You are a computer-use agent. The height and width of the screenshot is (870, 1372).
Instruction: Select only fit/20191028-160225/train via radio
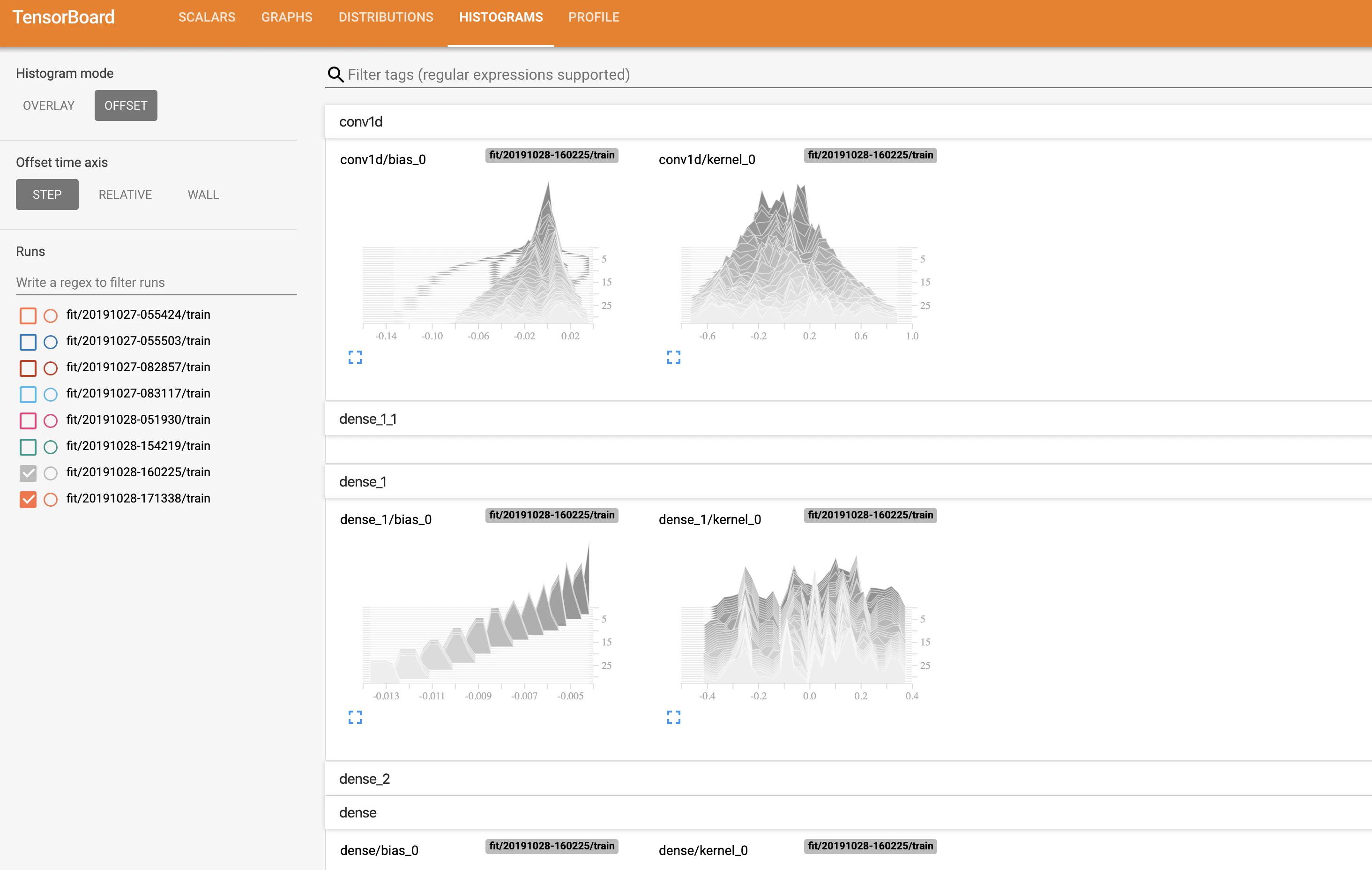click(51, 472)
